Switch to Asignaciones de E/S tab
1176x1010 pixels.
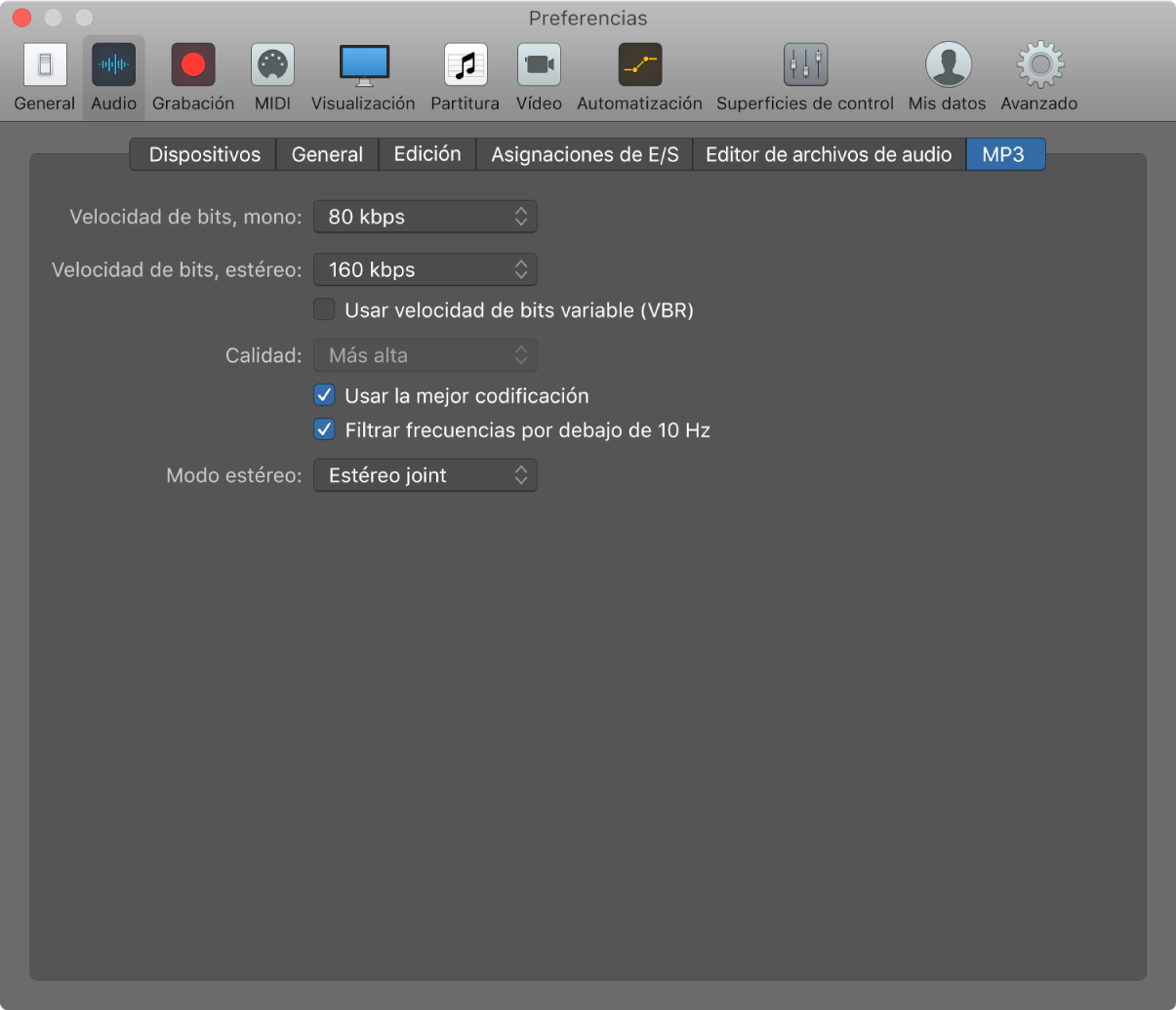585,154
